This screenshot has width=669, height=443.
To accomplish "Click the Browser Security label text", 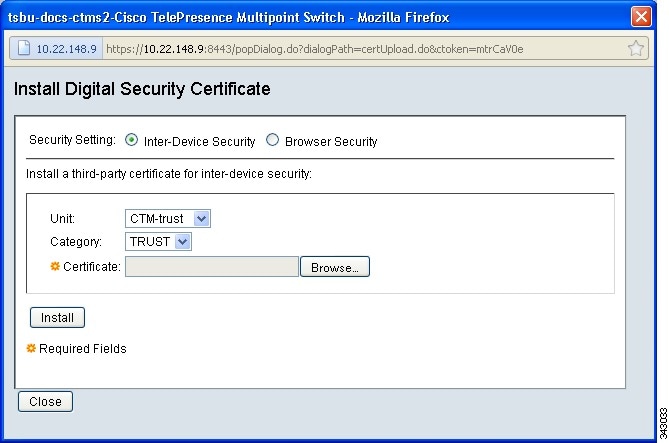I will click(x=331, y=141).
